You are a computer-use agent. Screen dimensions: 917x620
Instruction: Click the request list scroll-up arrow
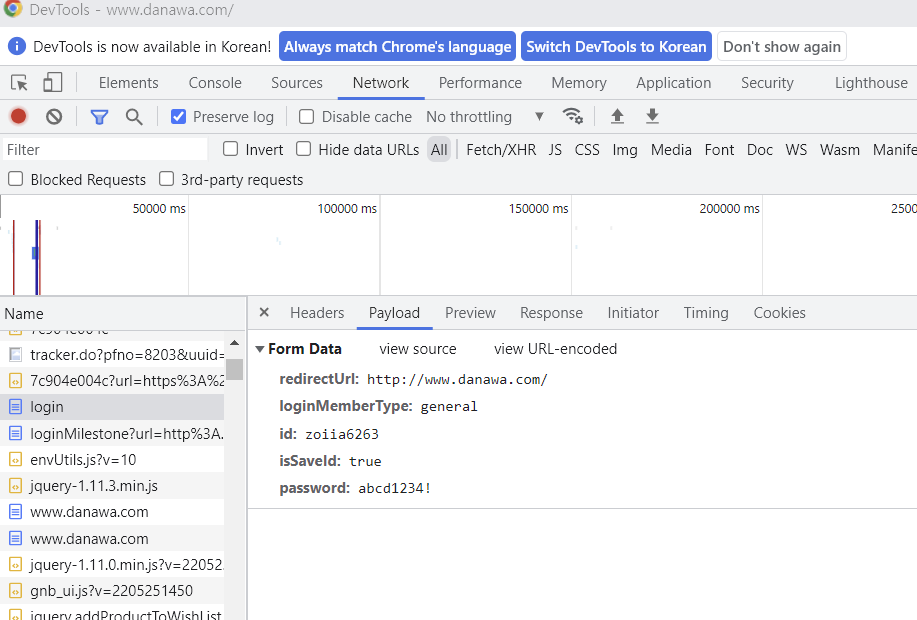[235, 343]
